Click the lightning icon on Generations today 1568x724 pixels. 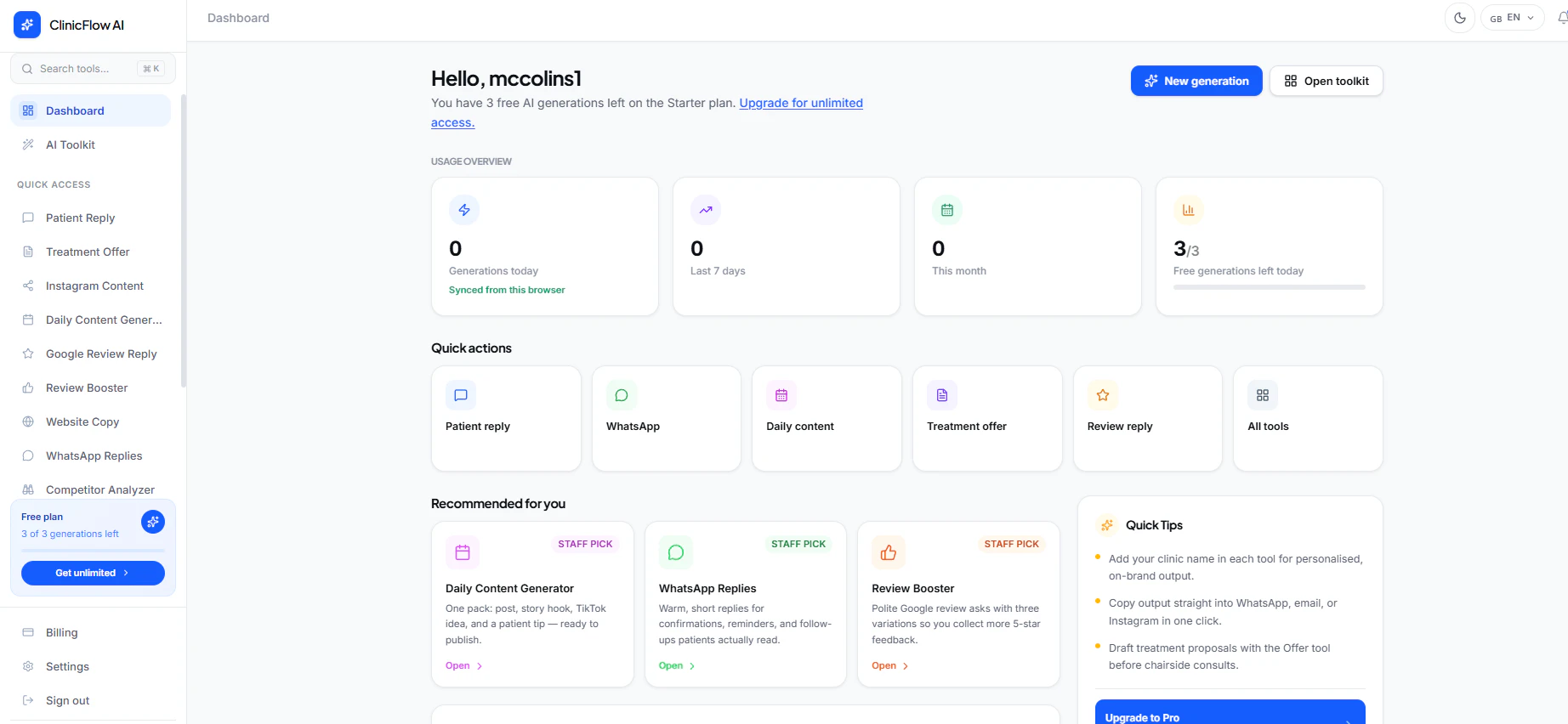464,210
